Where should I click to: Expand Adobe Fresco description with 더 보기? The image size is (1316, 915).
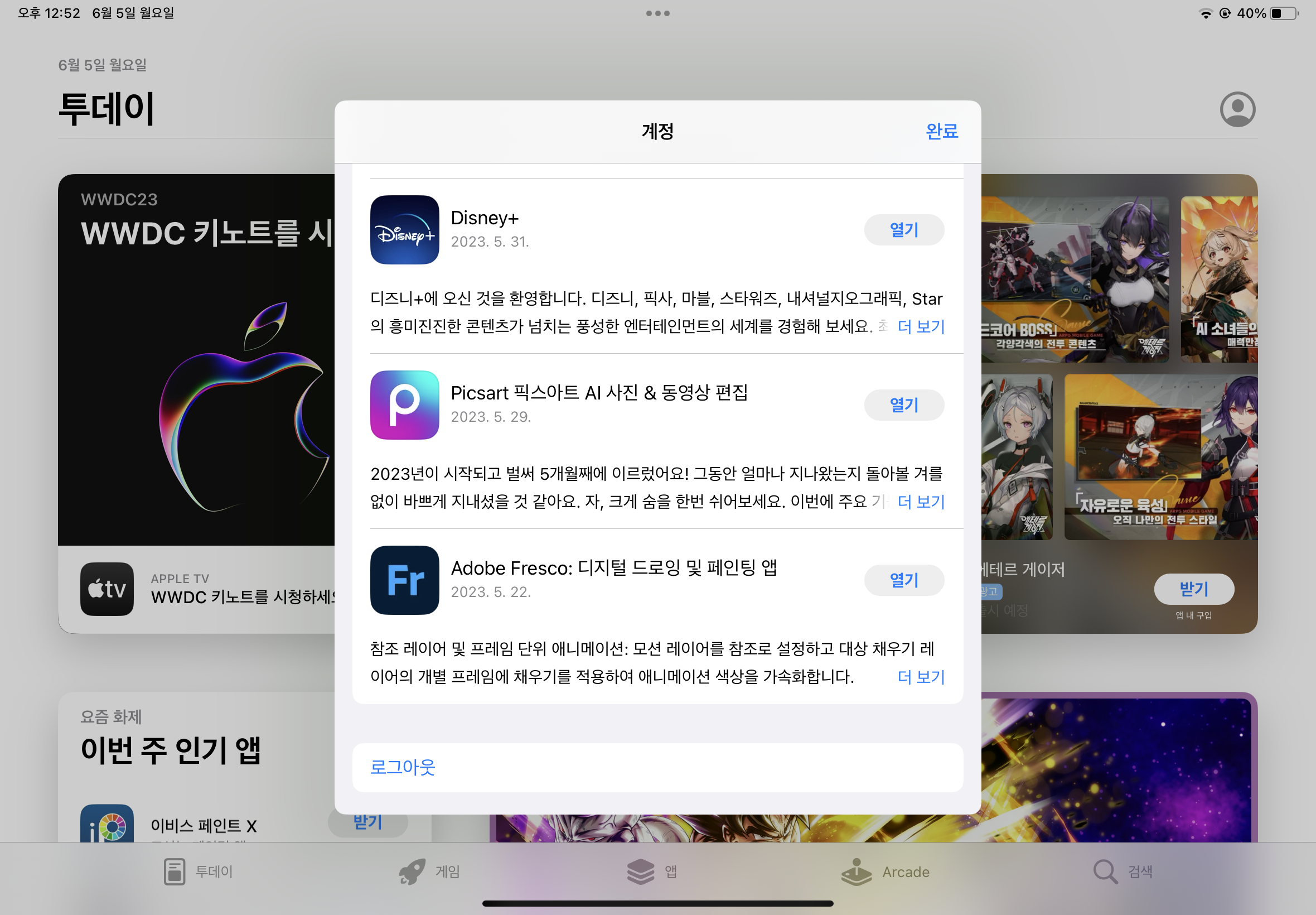tap(921, 677)
